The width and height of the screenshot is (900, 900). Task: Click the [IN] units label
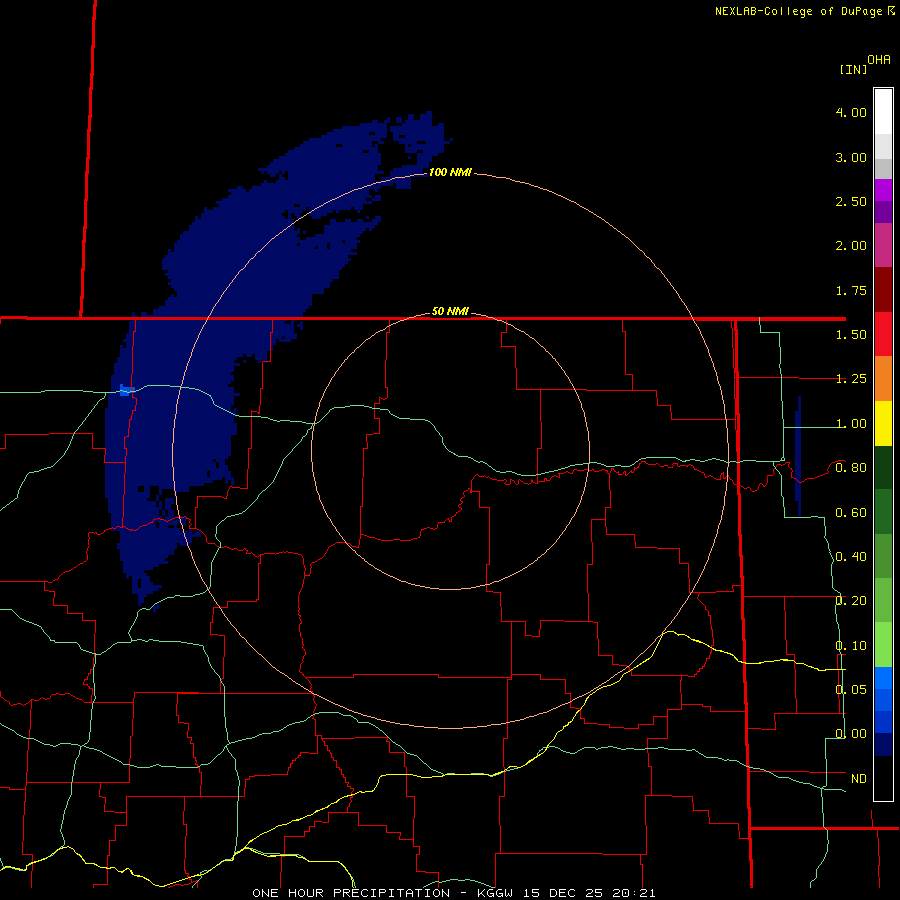(x=853, y=69)
